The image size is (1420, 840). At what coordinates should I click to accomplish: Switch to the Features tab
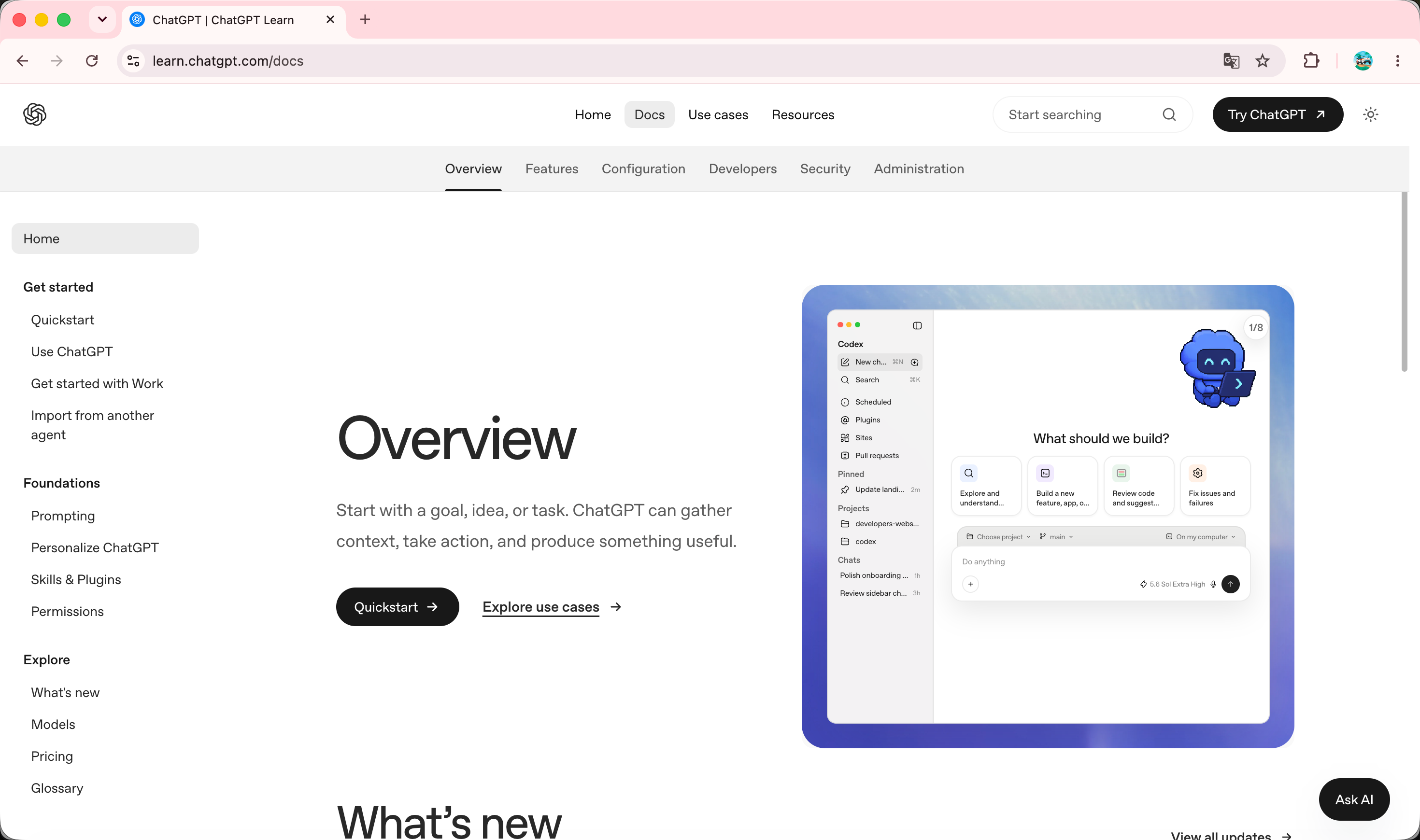[552, 168]
